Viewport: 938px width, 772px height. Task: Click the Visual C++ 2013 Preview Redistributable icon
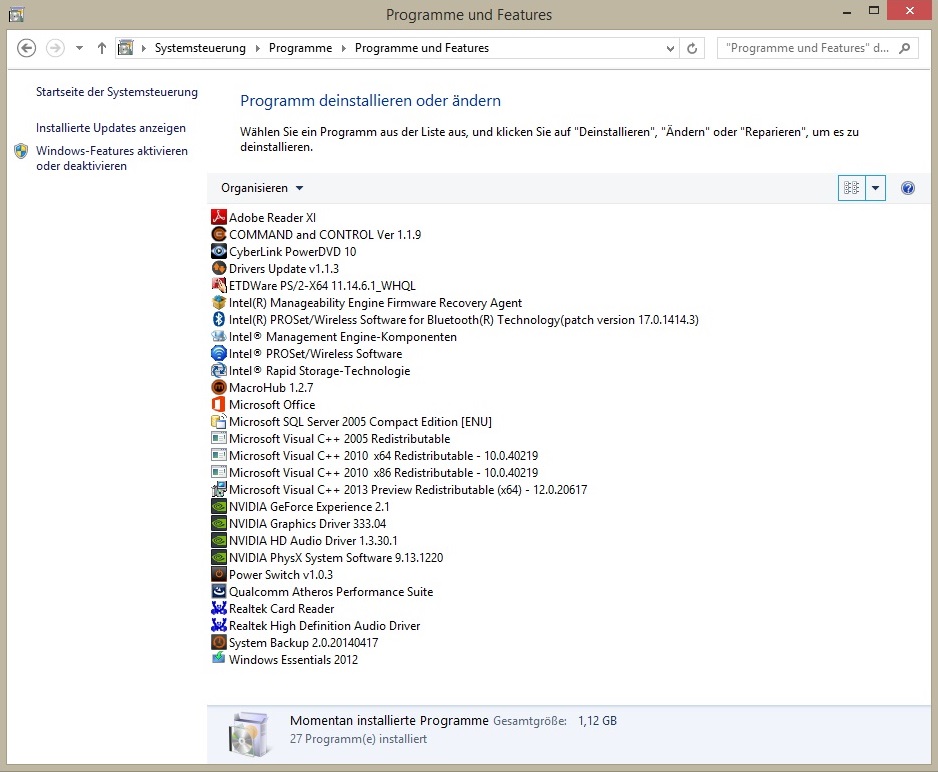tap(219, 489)
